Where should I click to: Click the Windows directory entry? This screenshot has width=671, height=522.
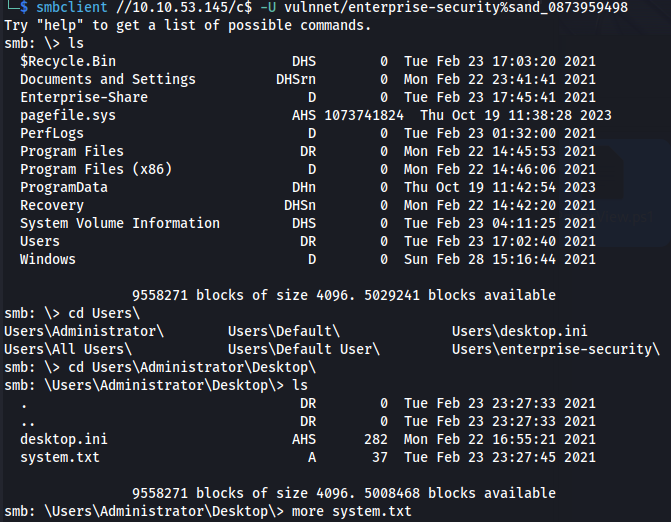click(x=48, y=259)
